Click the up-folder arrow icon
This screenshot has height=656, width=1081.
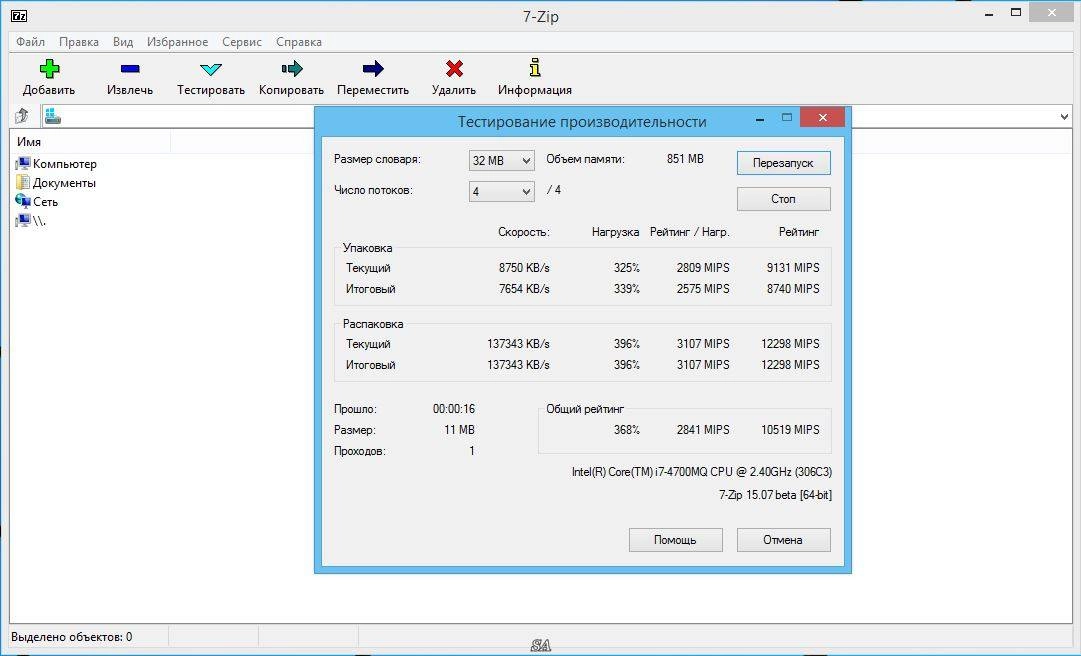tap(21, 116)
